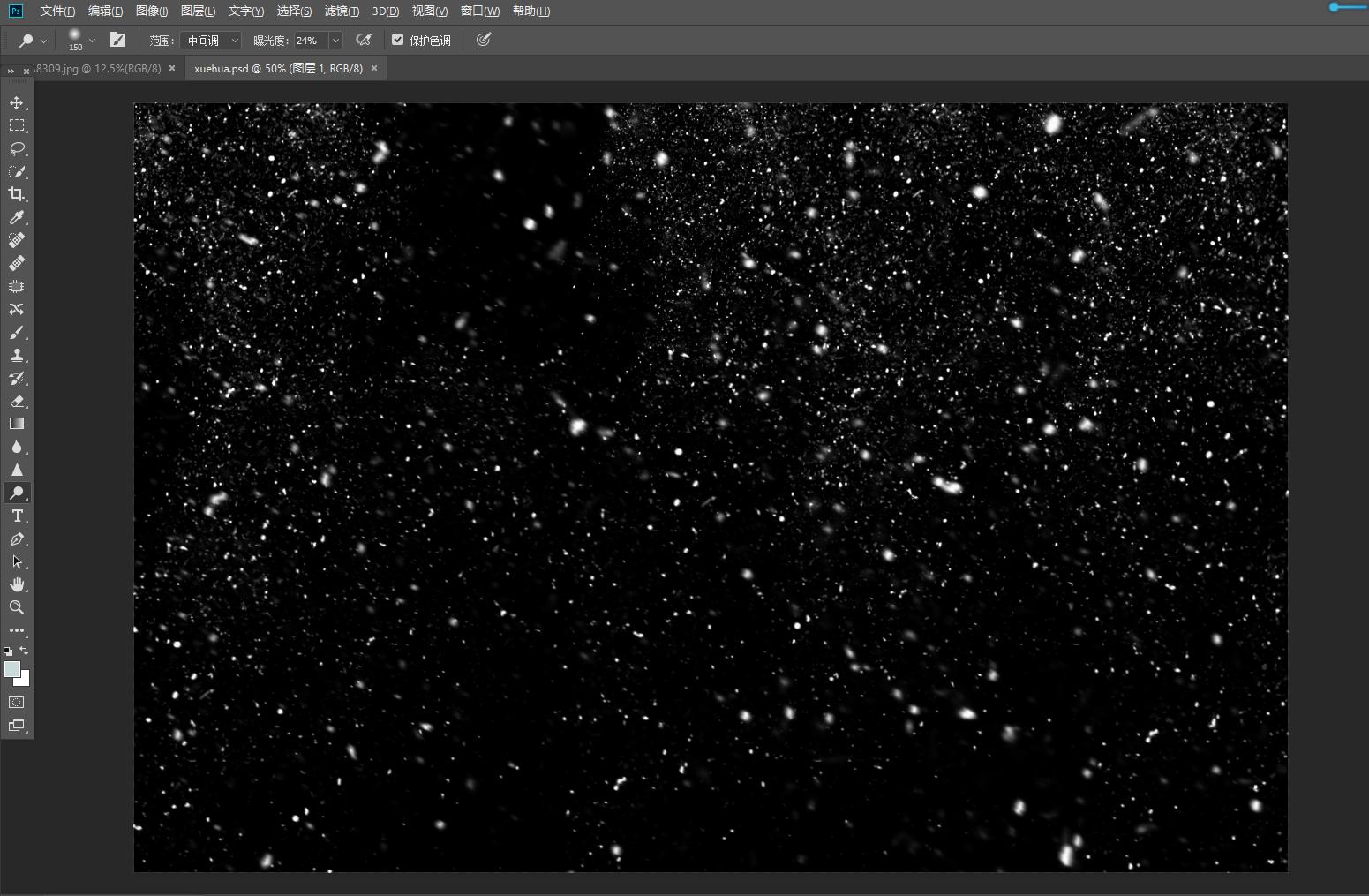
Task: Expand the 曝光度 exposure dropdown arrow
Action: point(335,41)
